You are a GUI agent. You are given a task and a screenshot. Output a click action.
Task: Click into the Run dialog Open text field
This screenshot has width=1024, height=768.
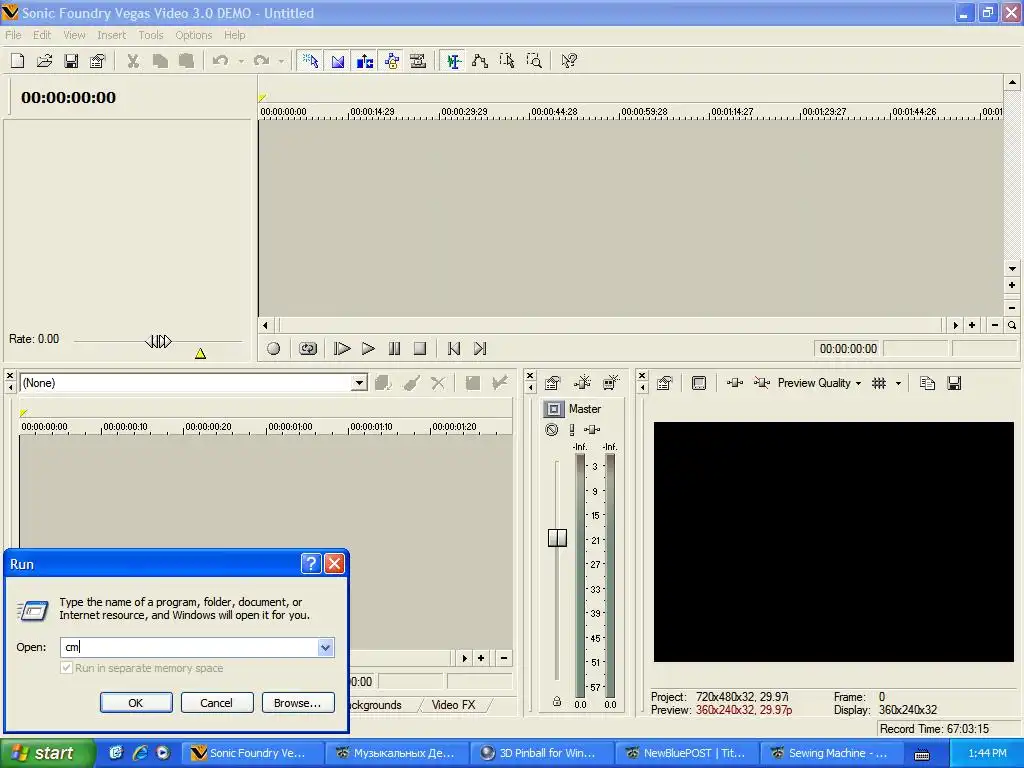click(189, 647)
